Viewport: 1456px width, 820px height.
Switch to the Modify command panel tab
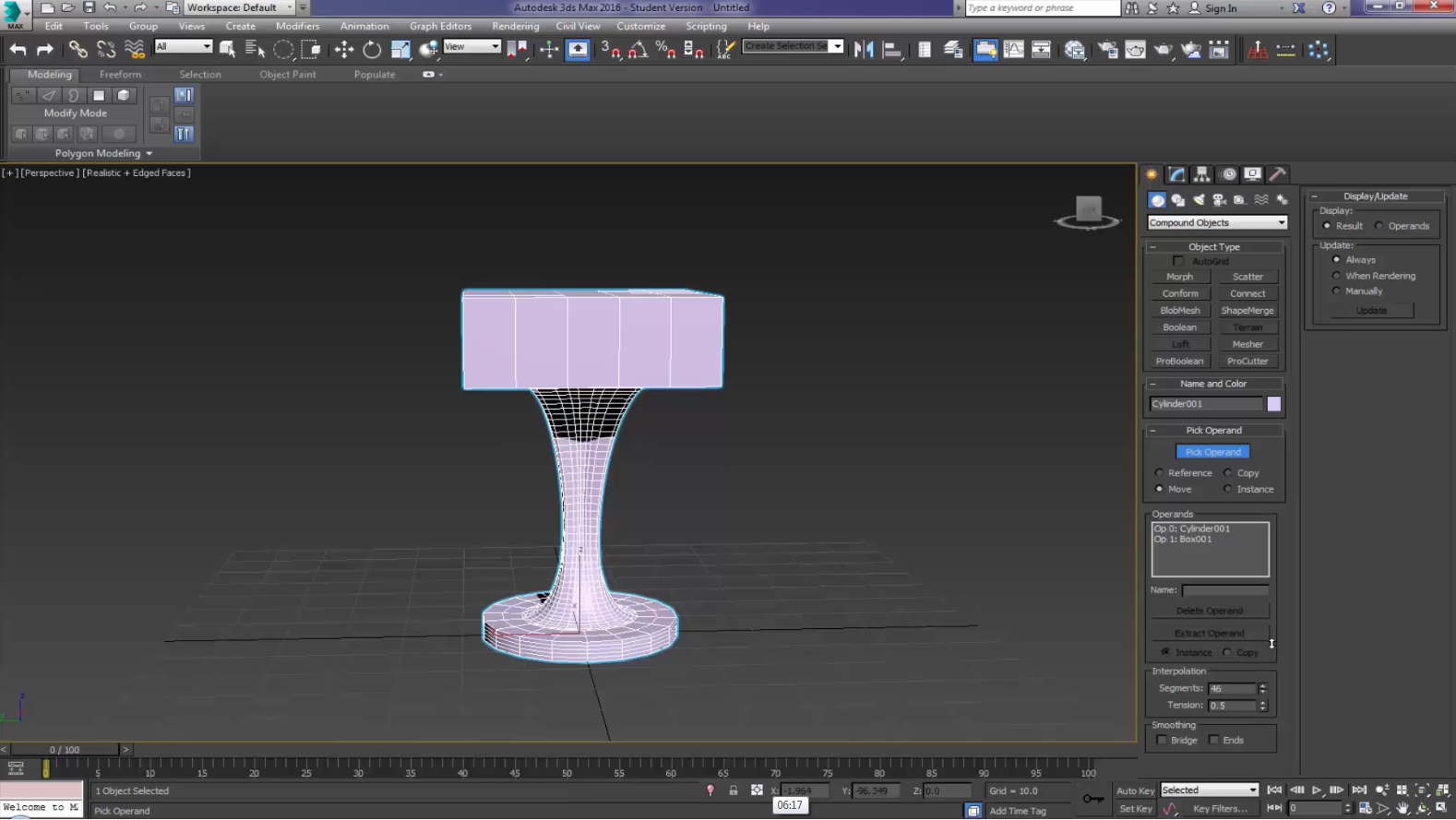point(1177,174)
